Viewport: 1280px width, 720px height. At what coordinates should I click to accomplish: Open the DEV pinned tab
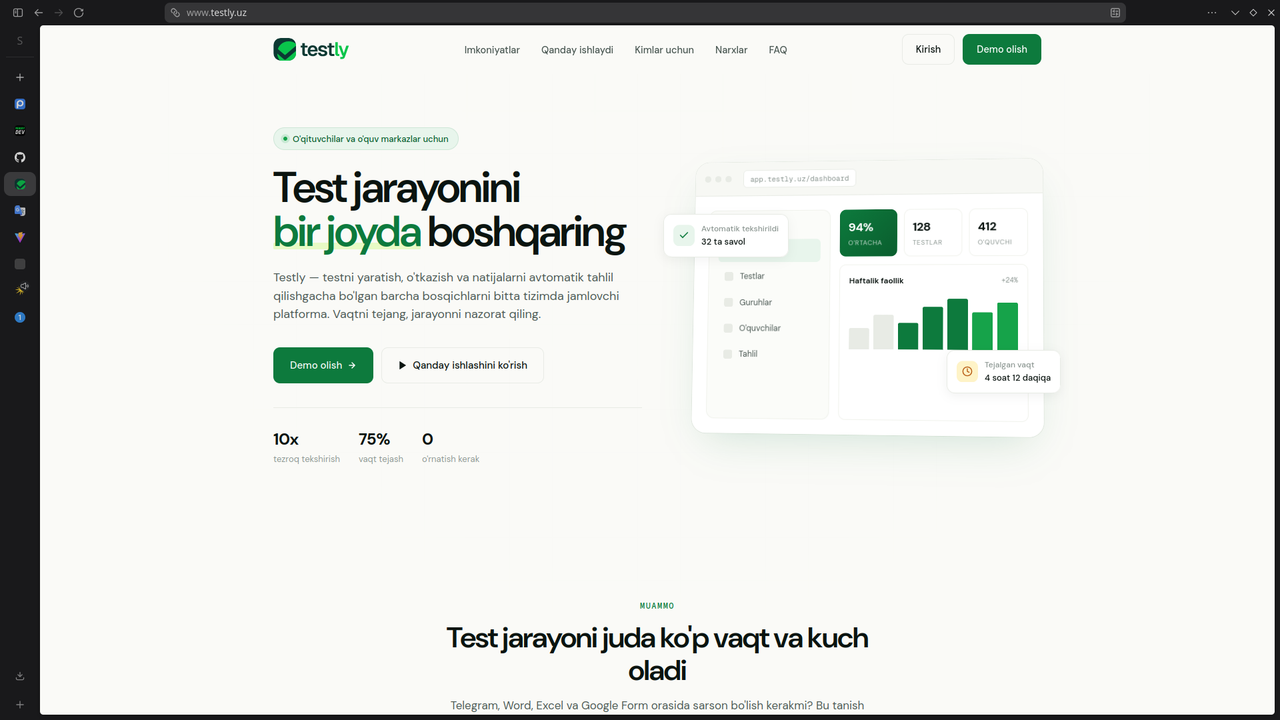[19, 131]
